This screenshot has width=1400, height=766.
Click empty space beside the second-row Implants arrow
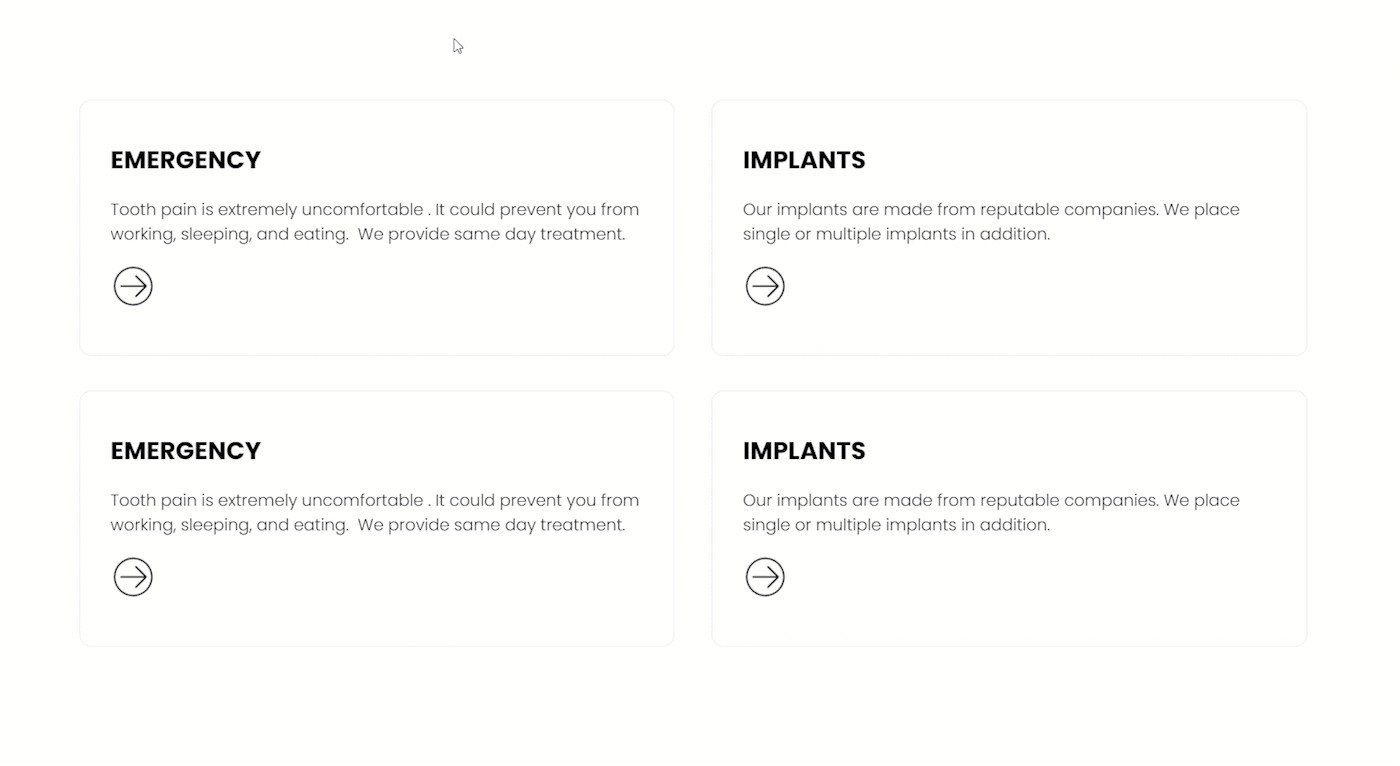pos(1030,578)
